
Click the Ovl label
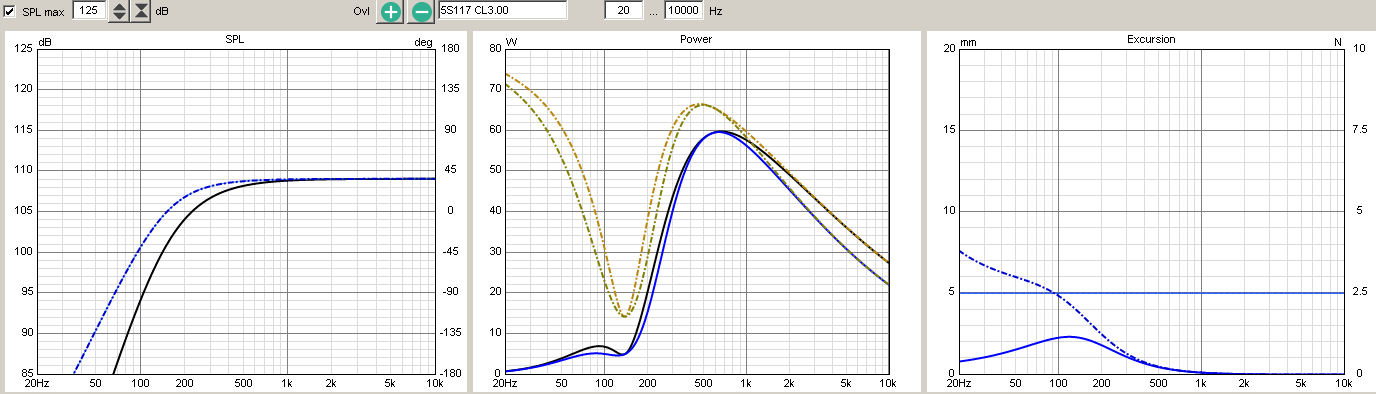tap(363, 12)
